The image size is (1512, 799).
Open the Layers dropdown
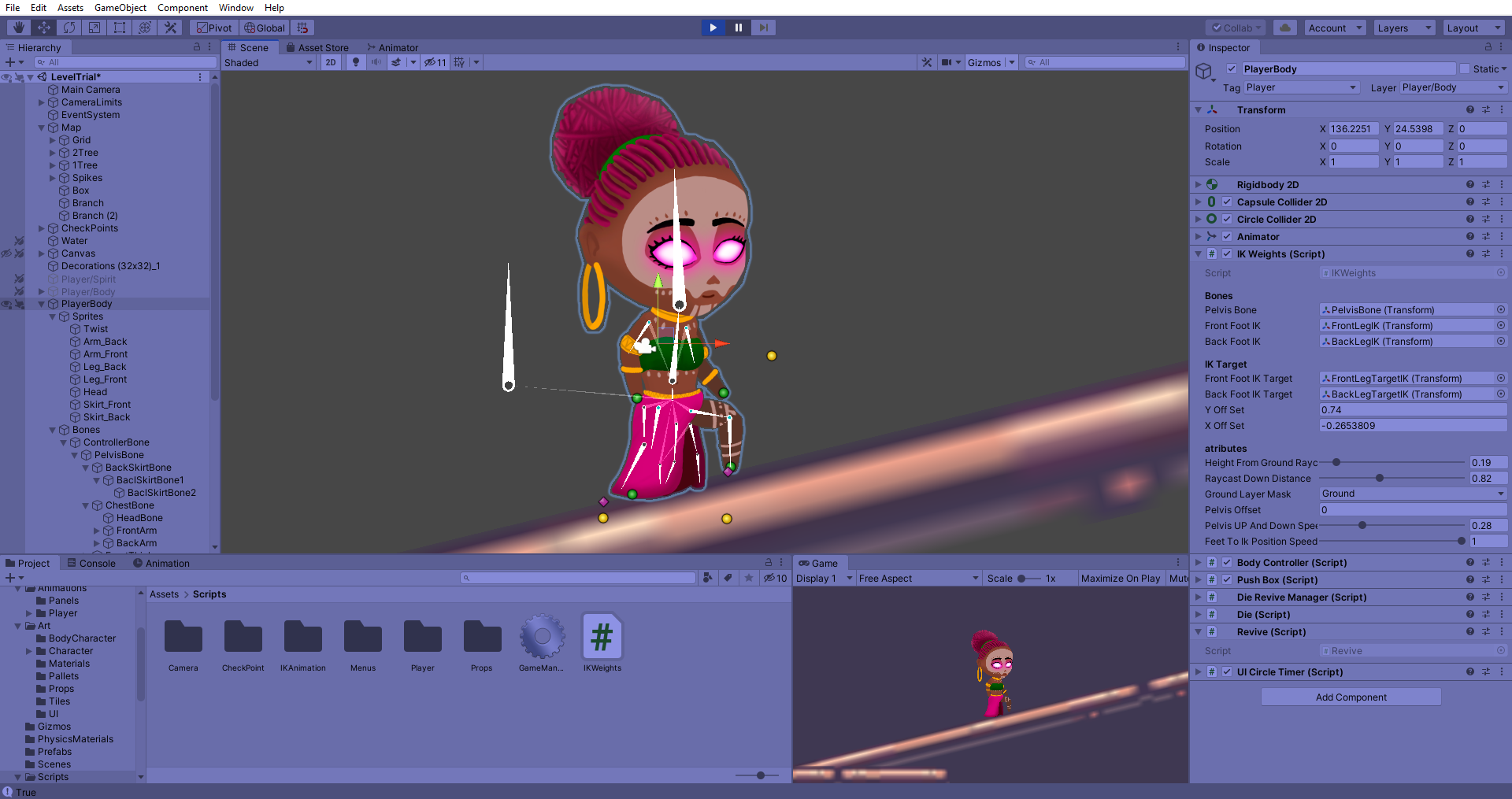1405,28
